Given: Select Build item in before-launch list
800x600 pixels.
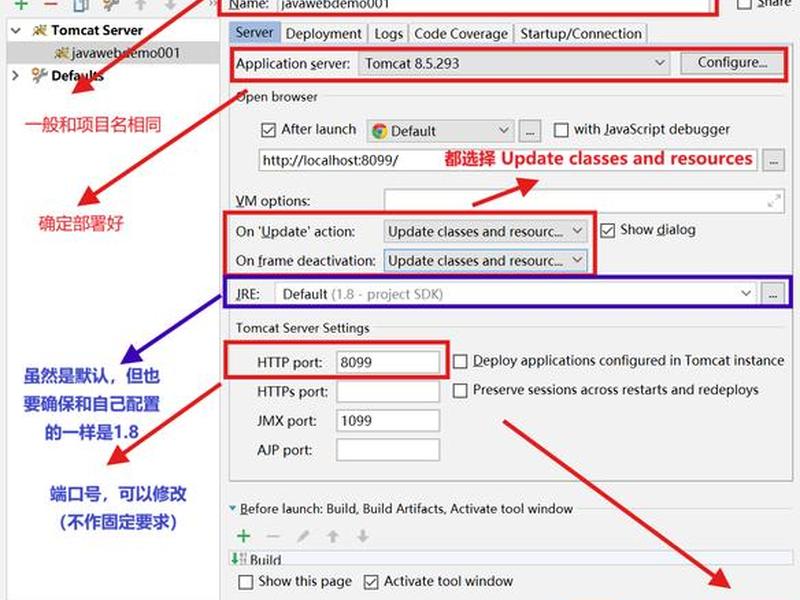Looking at the screenshot, I should tap(511, 559).
